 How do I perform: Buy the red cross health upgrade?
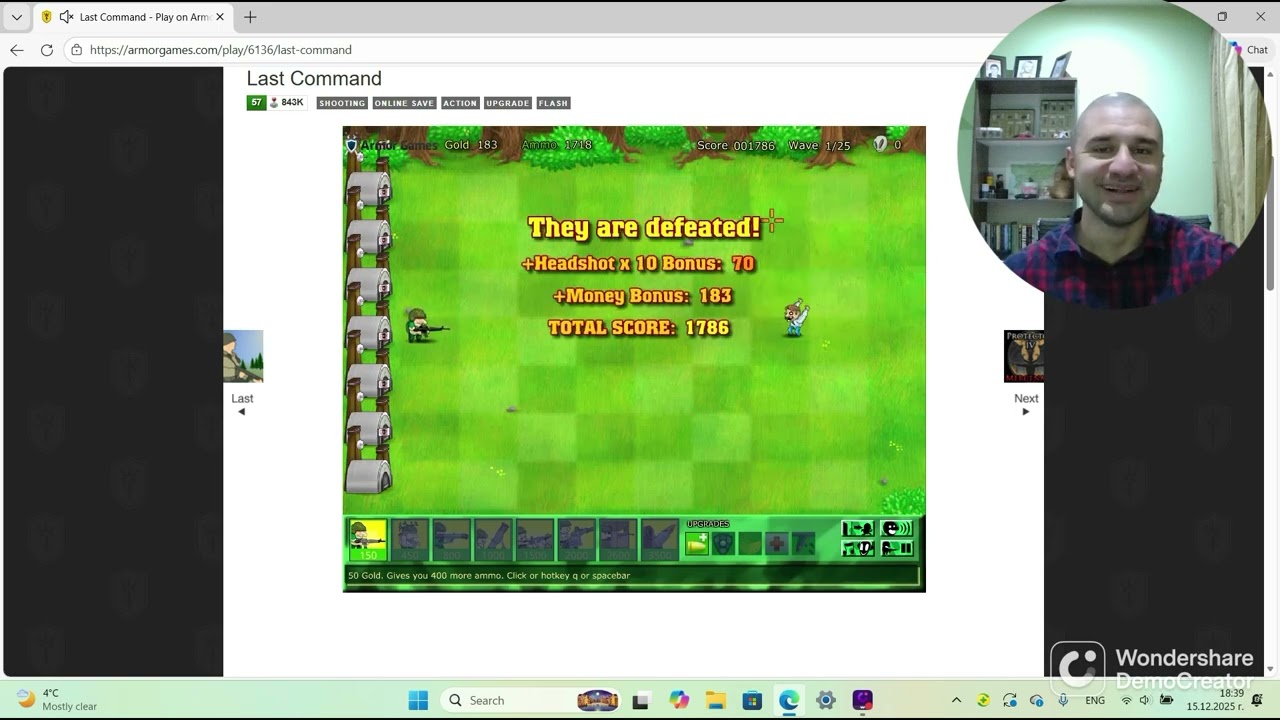(776, 543)
